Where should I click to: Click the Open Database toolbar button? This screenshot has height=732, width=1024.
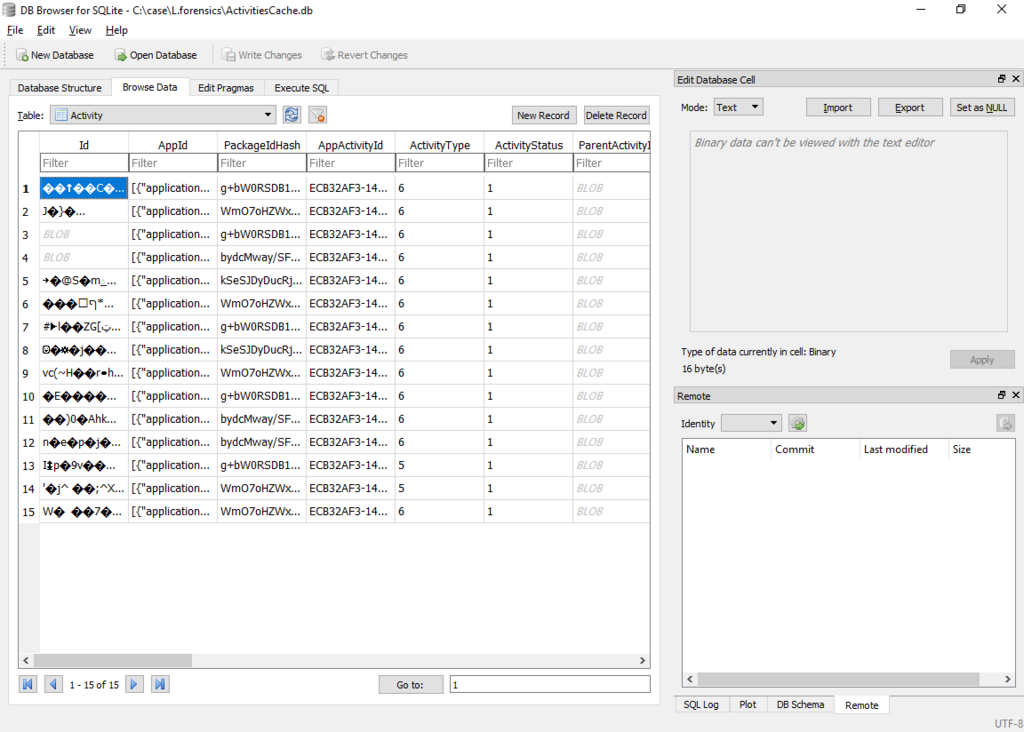[155, 55]
